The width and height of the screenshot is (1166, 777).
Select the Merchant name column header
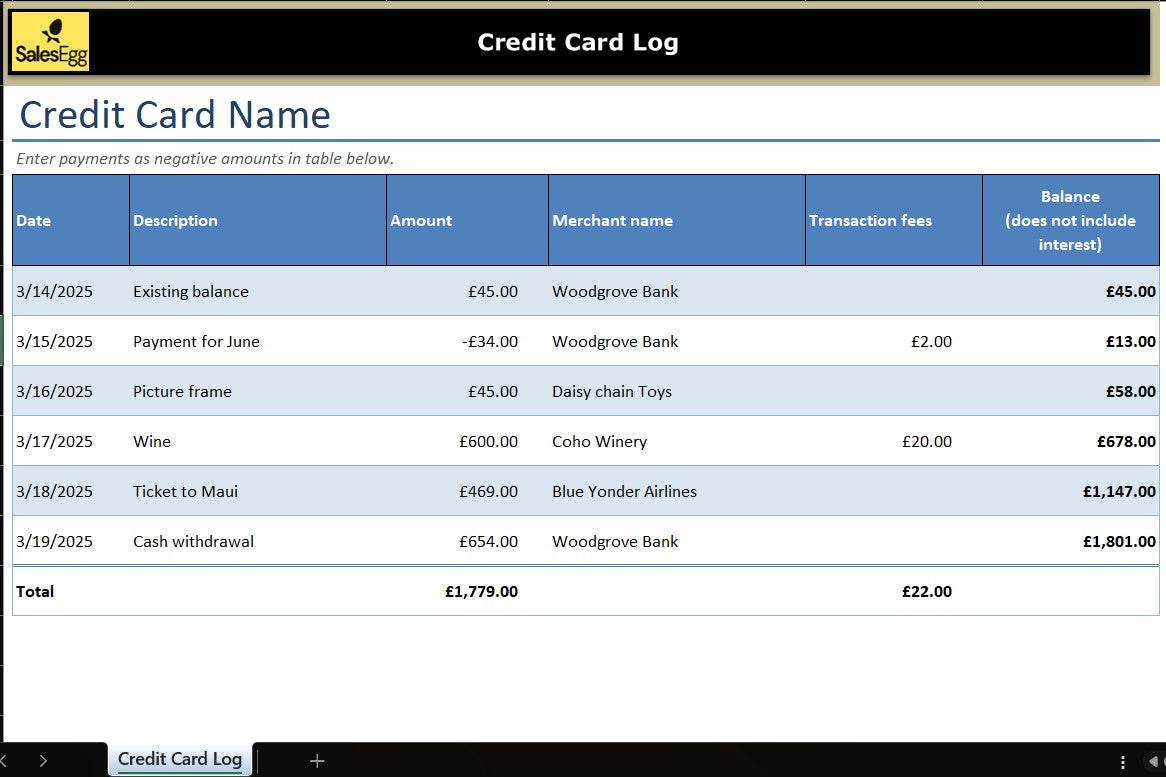676,221
